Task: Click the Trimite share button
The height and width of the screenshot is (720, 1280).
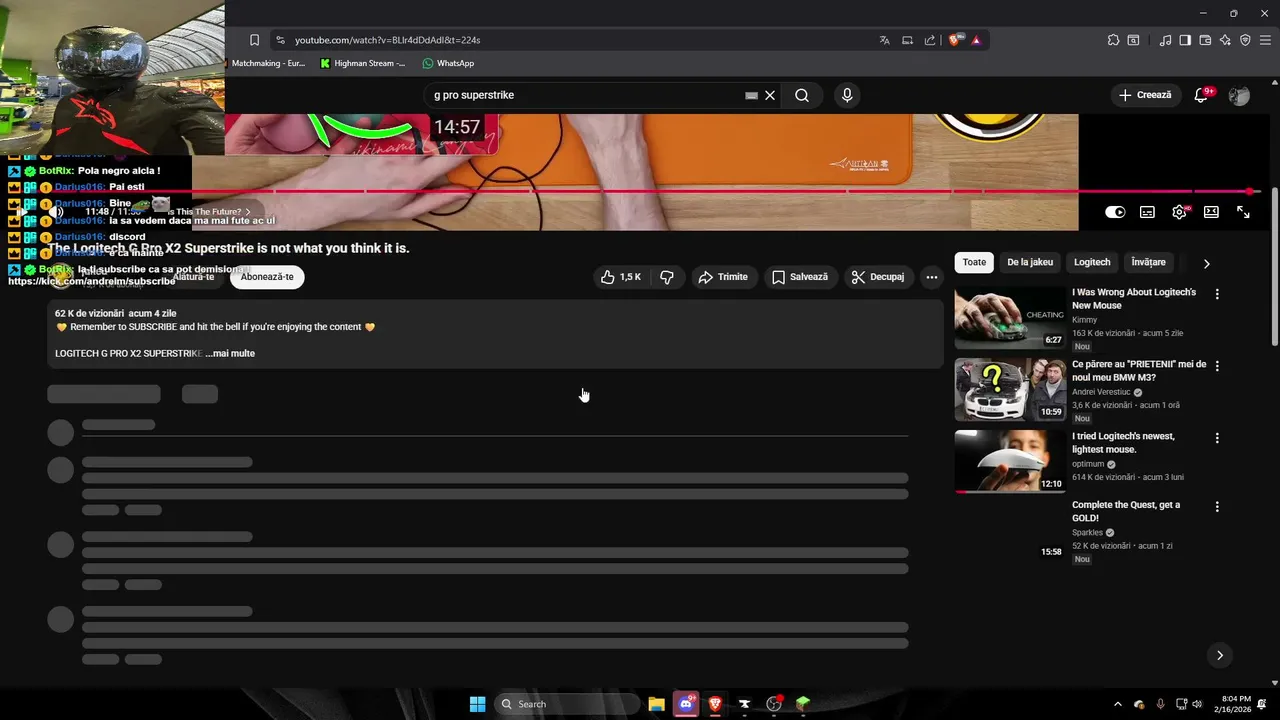Action: [x=723, y=277]
